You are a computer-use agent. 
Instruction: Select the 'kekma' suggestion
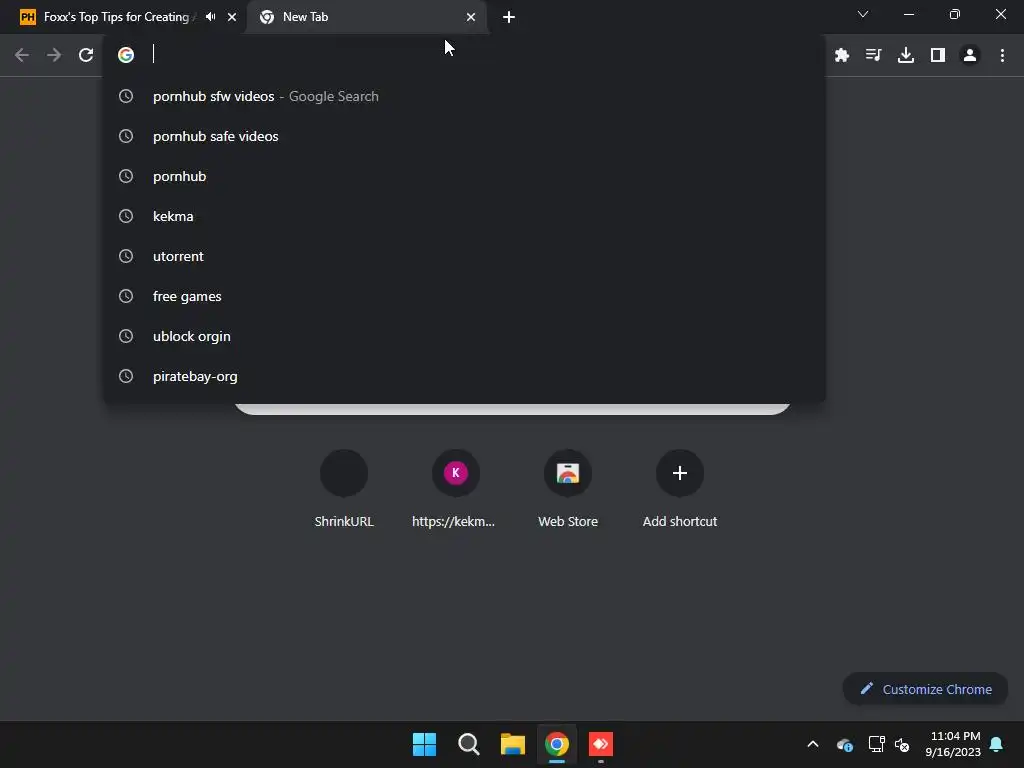(464, 216)
